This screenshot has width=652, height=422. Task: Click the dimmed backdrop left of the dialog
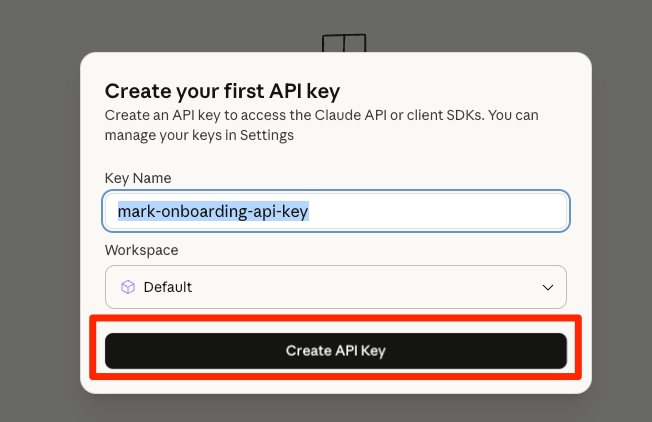40,220
